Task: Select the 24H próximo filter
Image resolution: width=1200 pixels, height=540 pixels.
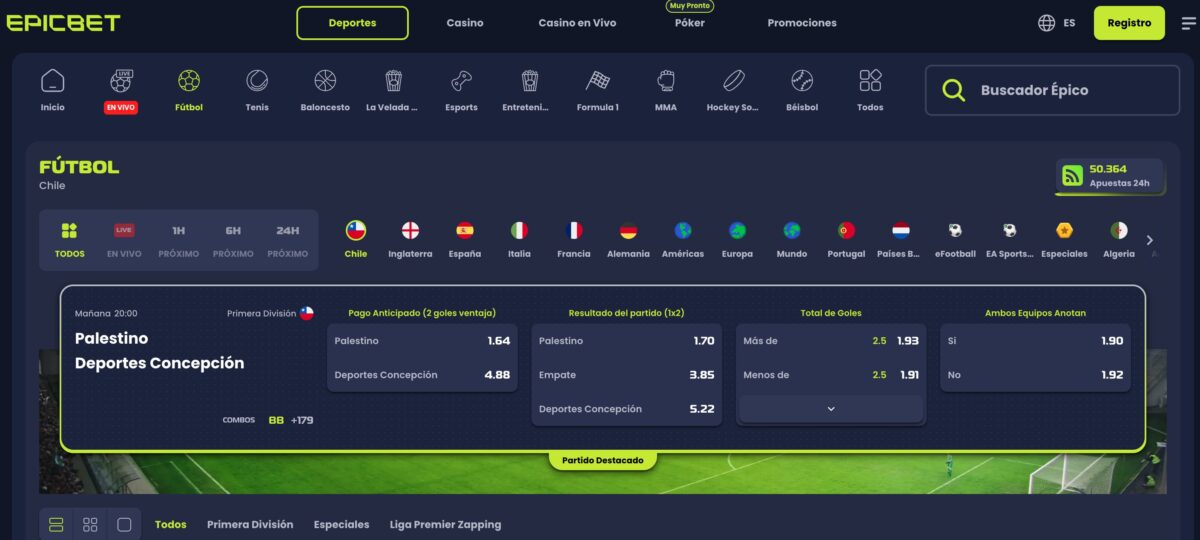Action: coord(288,240)
